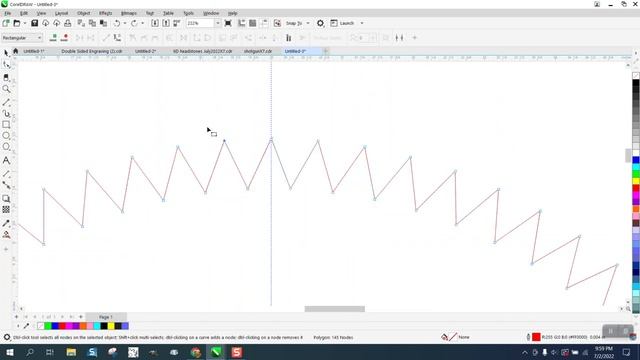Click the Redo arrow icon

134,23
